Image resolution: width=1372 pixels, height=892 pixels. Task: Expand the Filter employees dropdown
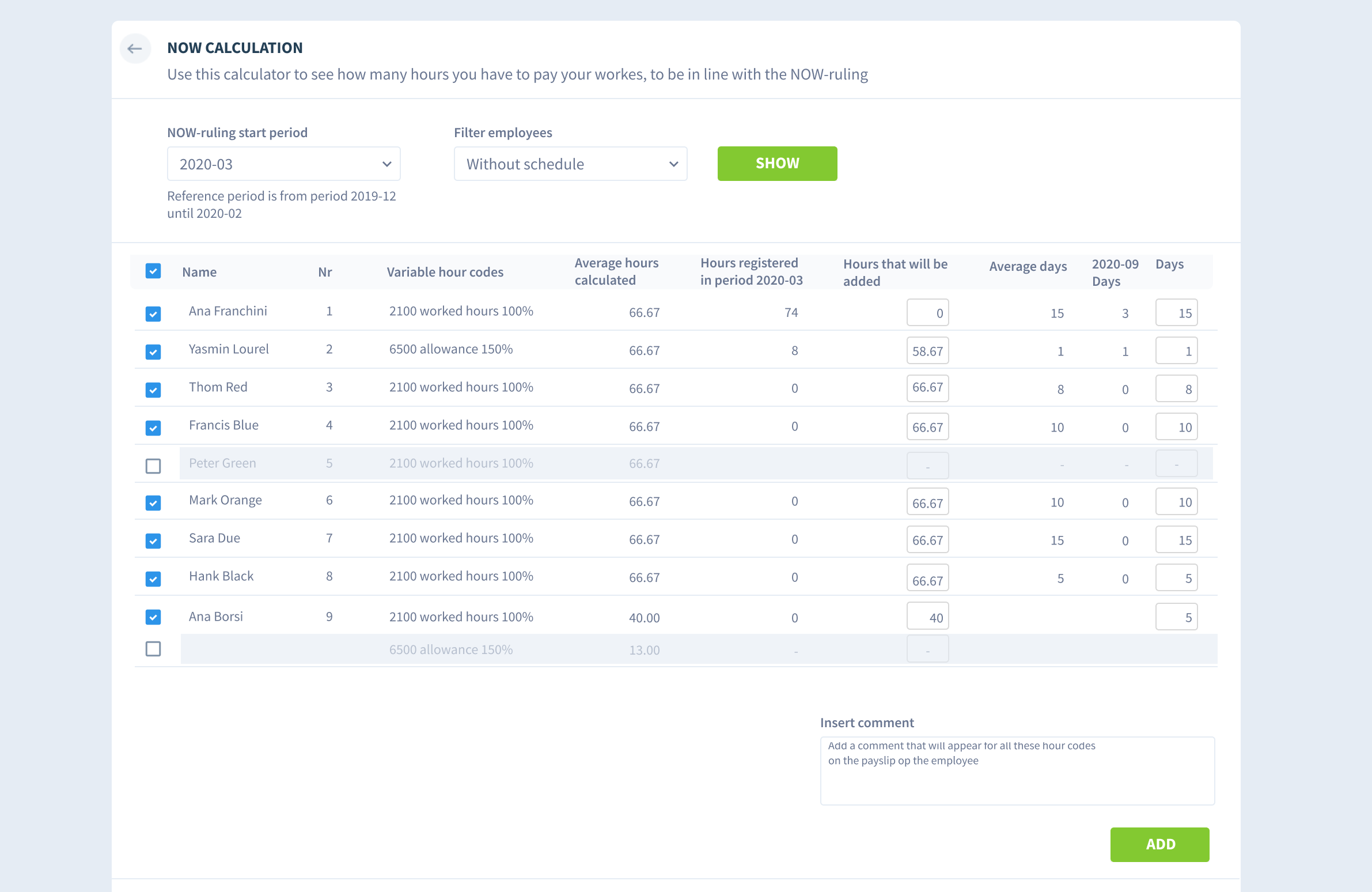pos(571,164)
